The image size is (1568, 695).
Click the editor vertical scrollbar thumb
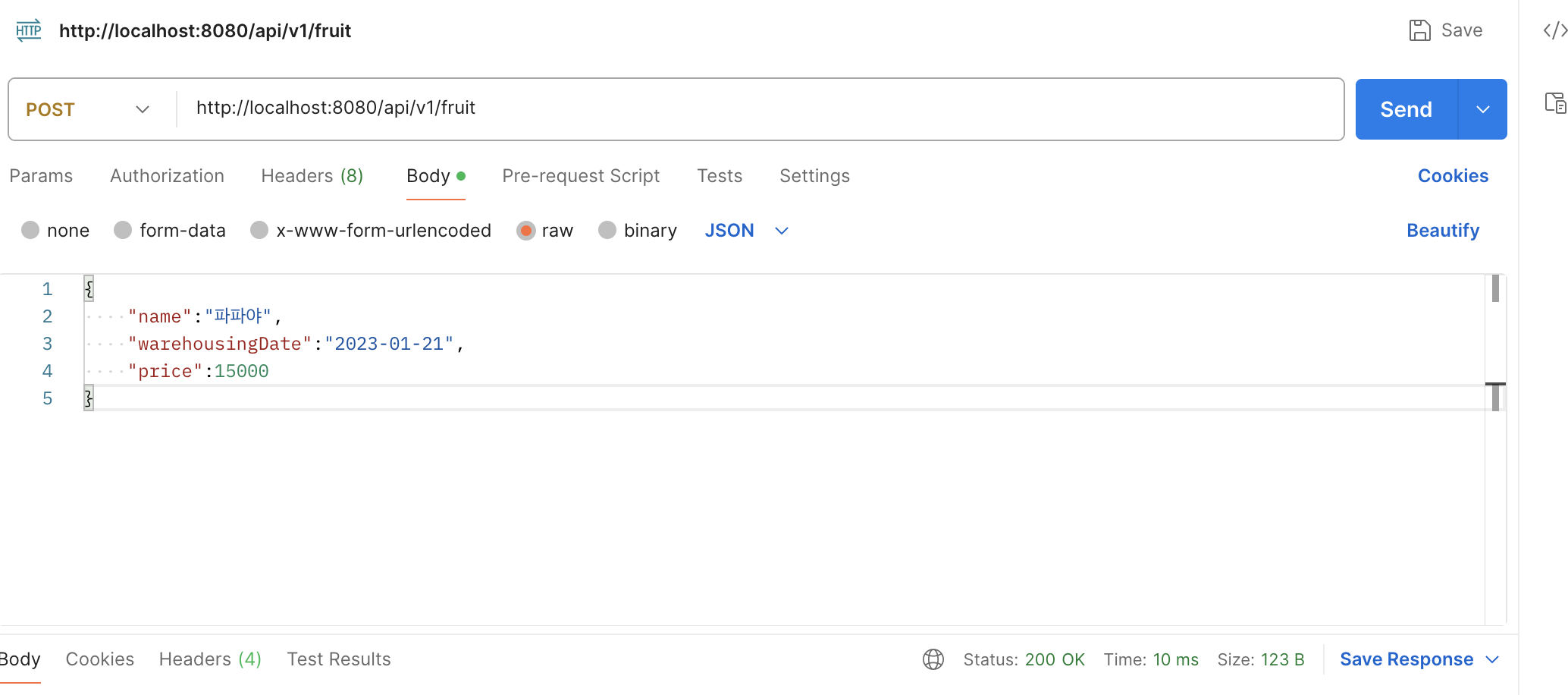1495,289
